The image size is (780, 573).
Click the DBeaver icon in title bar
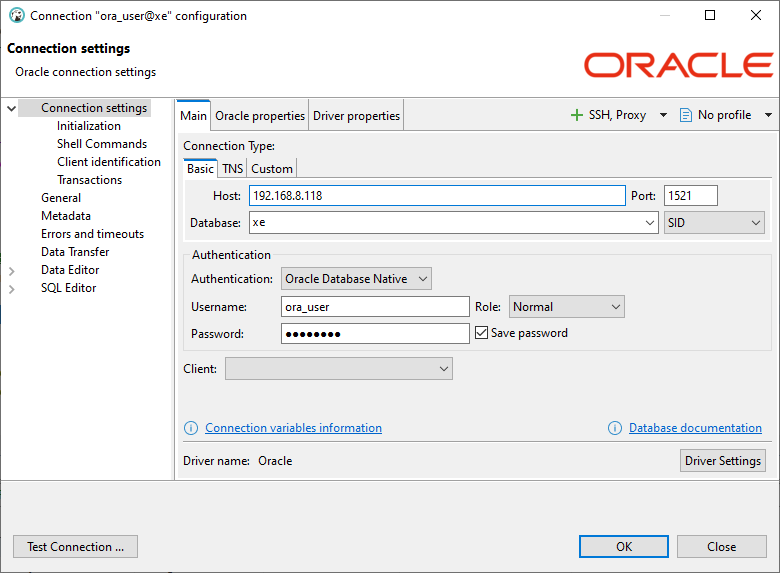tap(16, 16)
